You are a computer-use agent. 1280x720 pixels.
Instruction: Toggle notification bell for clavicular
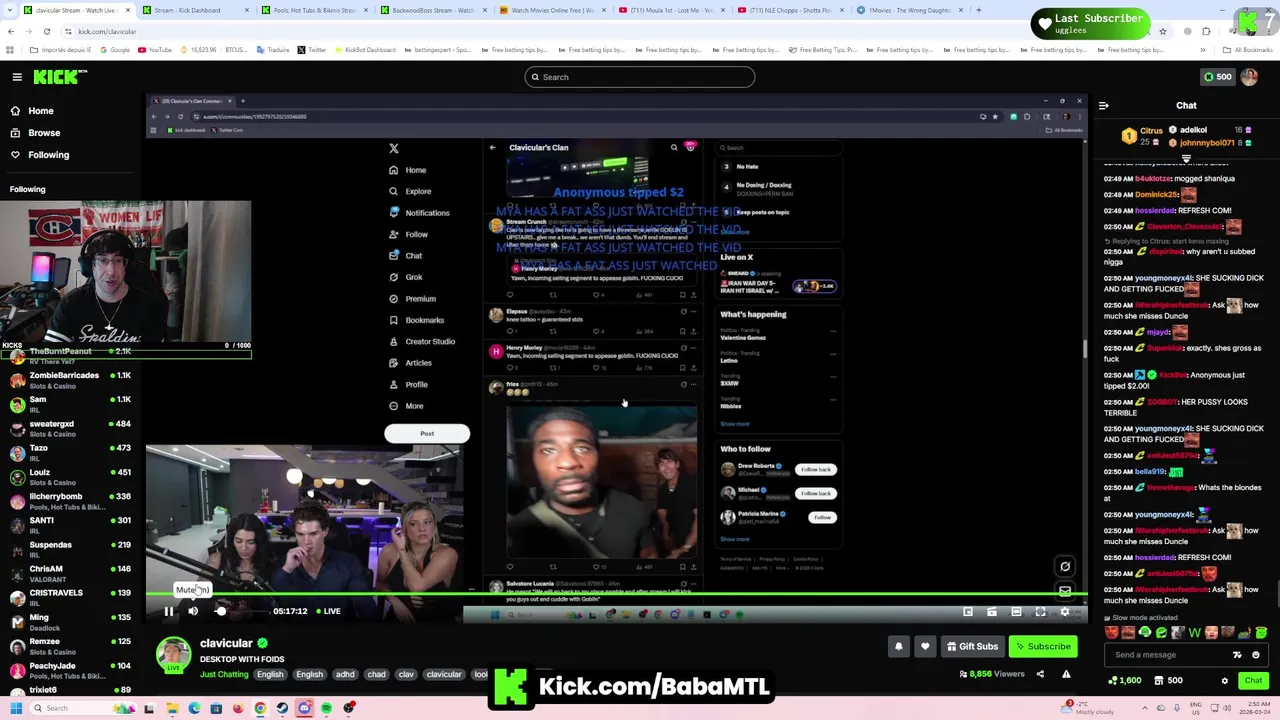pos(899,647)
